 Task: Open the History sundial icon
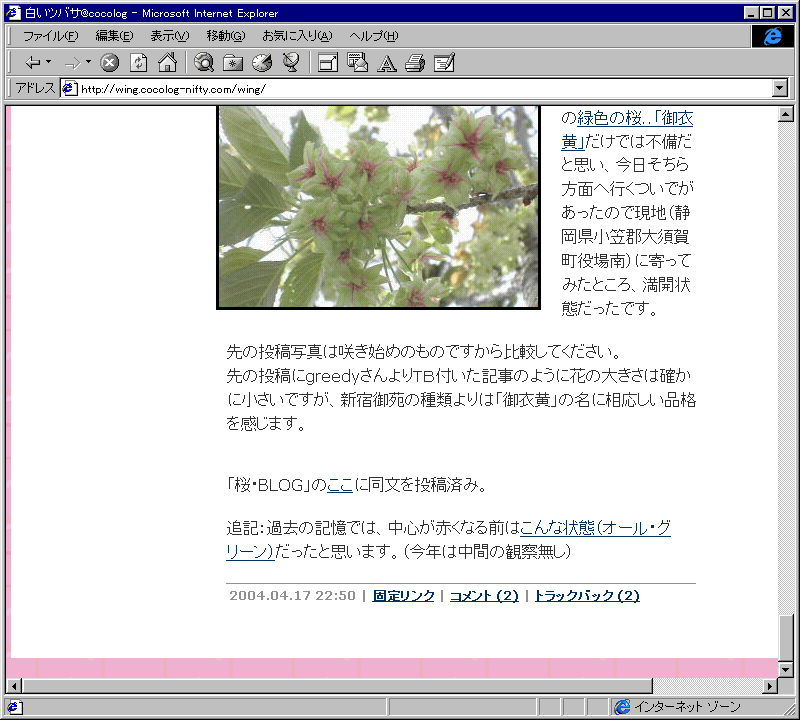click(x=262, y=63)
